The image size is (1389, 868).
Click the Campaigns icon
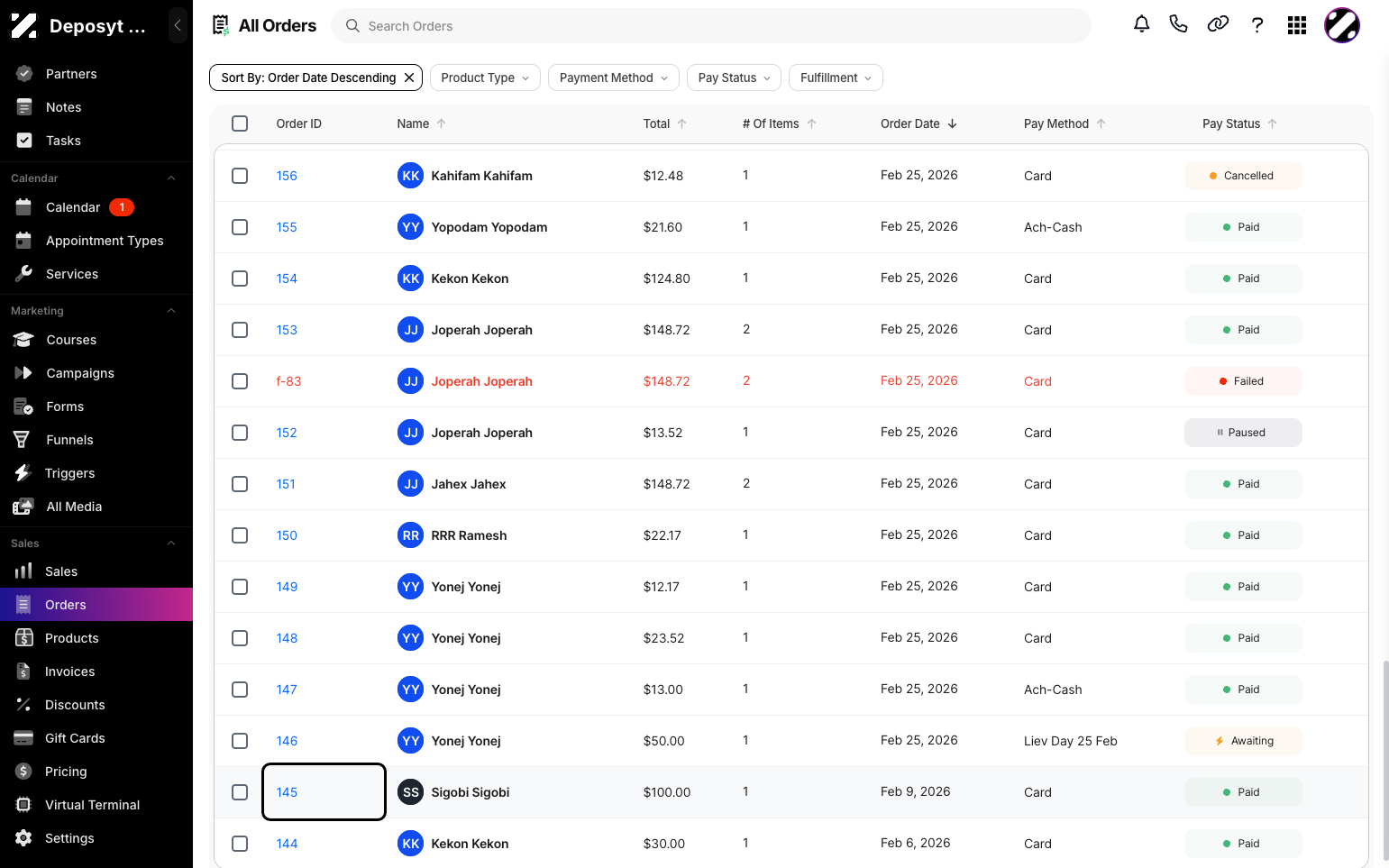(x=24, y=373)
